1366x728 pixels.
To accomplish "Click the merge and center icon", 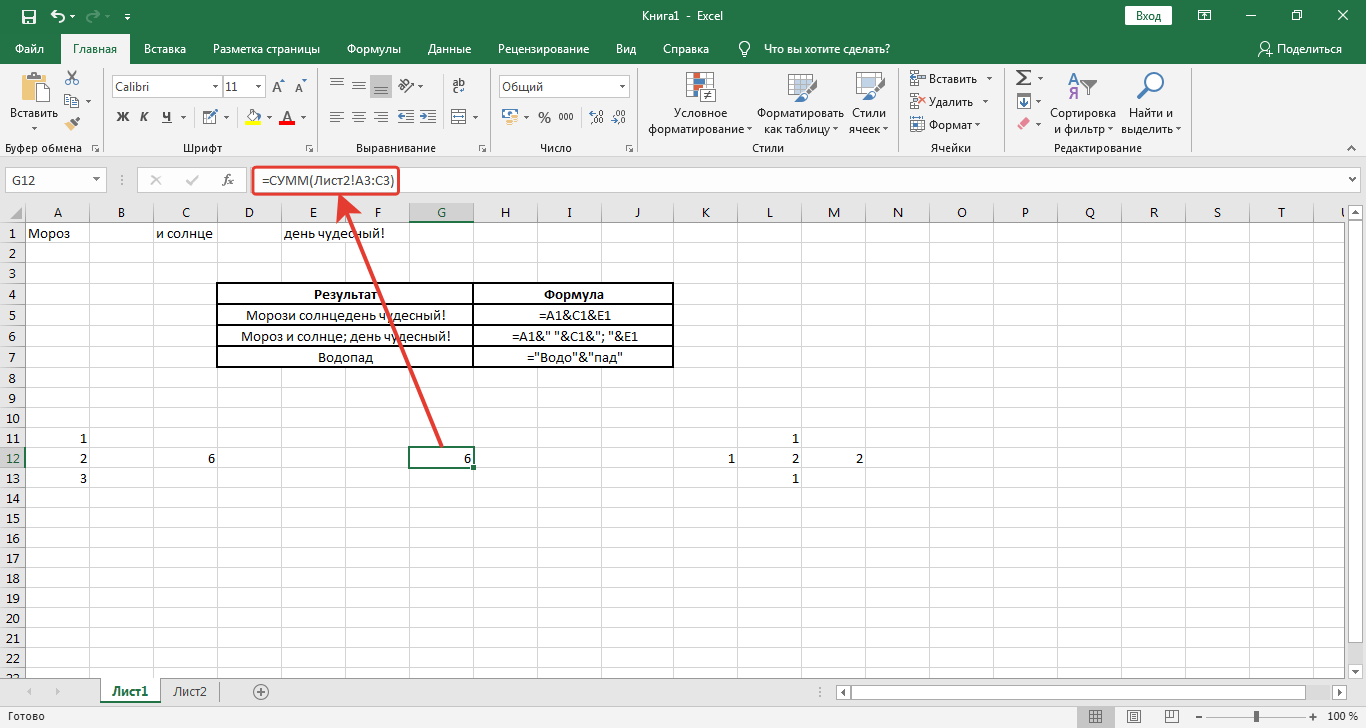I will click(458, 117).
